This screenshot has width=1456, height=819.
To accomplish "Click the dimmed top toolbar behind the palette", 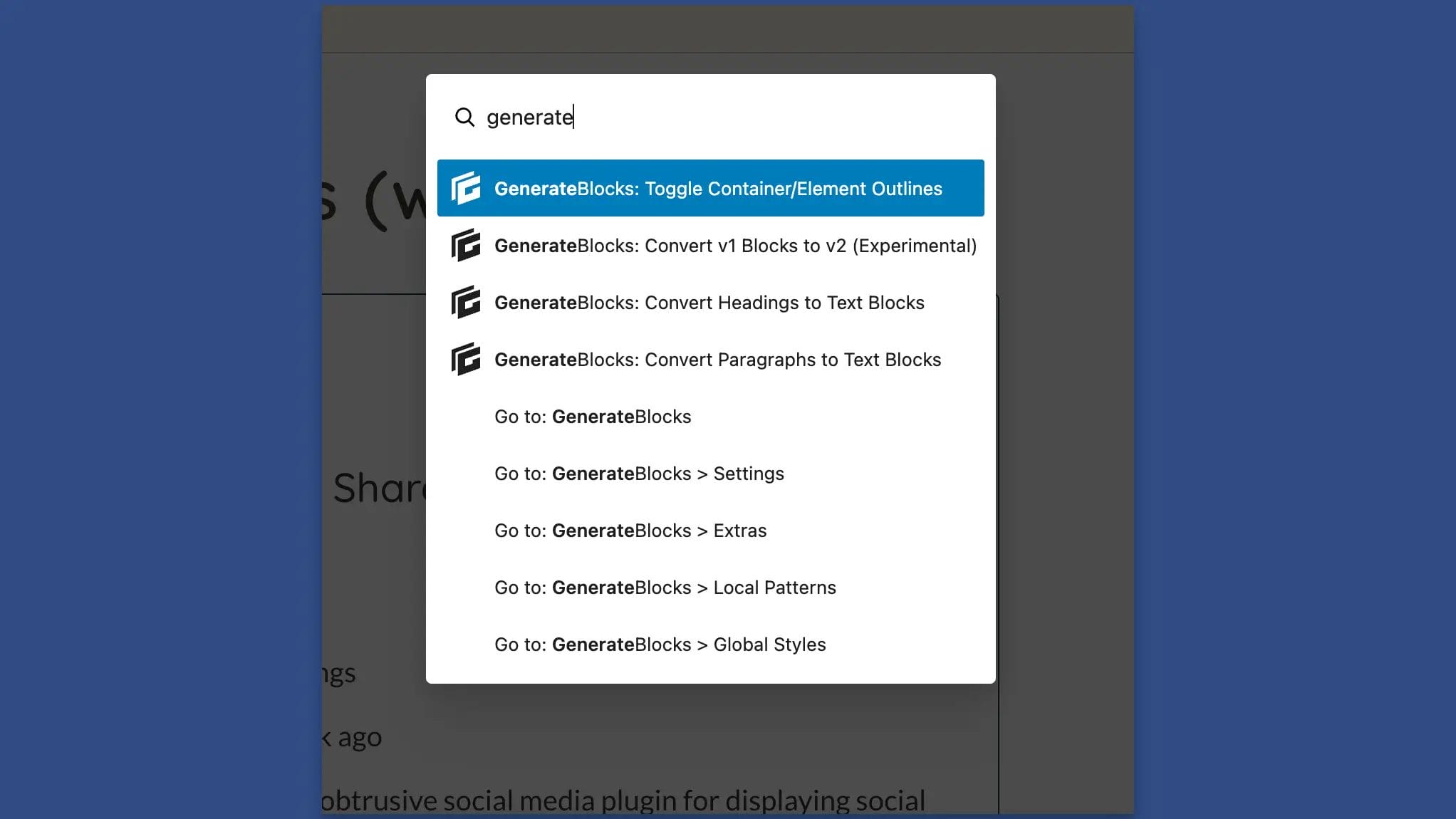I will point(727,28).
